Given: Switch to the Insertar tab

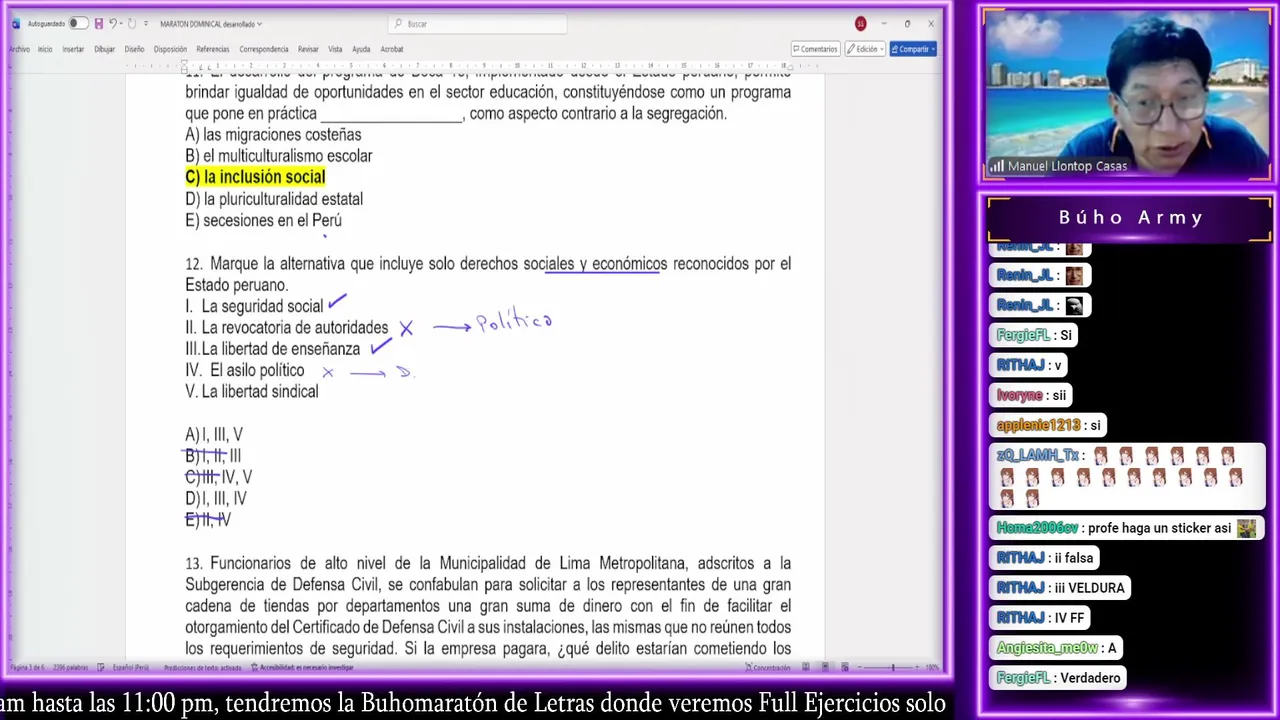Looking at the screenshot, I should pyautogui.click(x=73, y=49).
